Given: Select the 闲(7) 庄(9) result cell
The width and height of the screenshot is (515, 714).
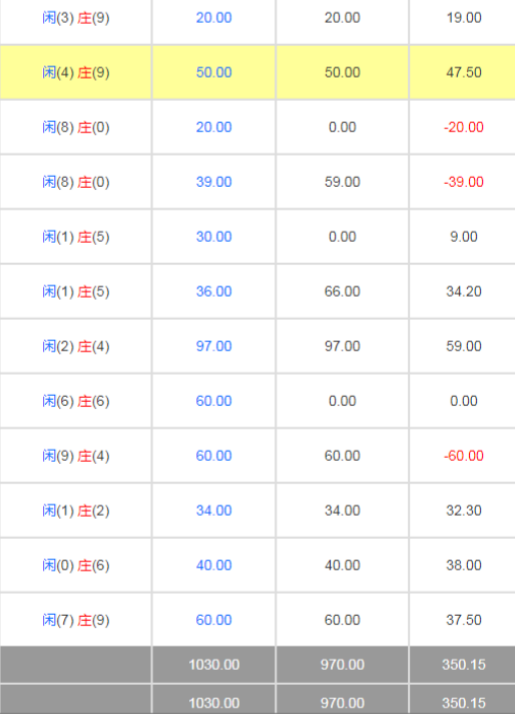Looking at the screenshot, I should coord(76,620).
